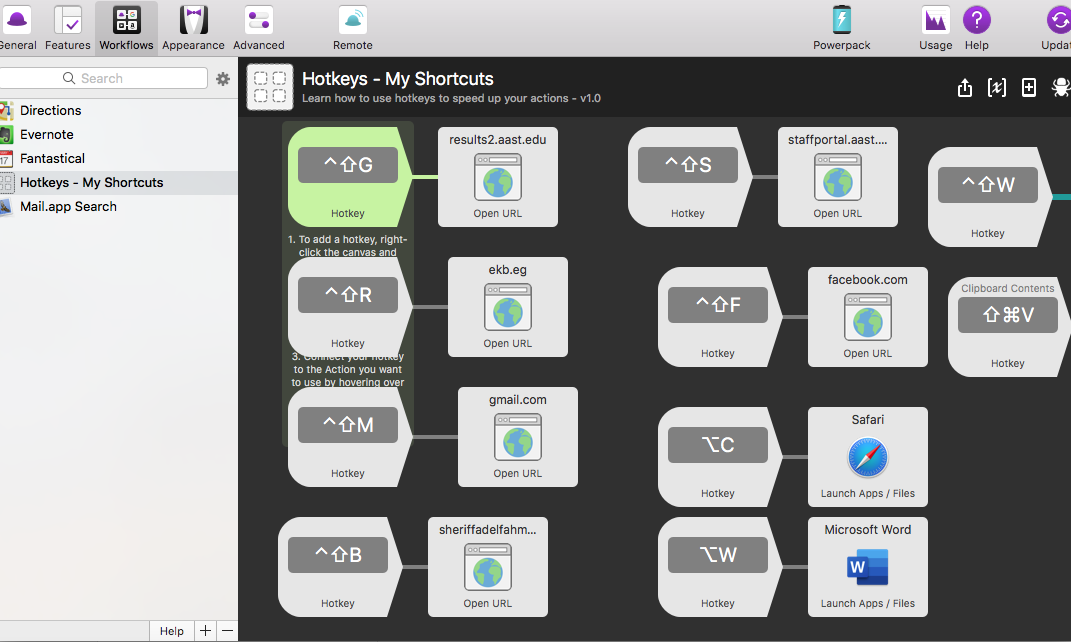Open the Features preferences tab
The image size is (1071, 642).
click(68, 27)
